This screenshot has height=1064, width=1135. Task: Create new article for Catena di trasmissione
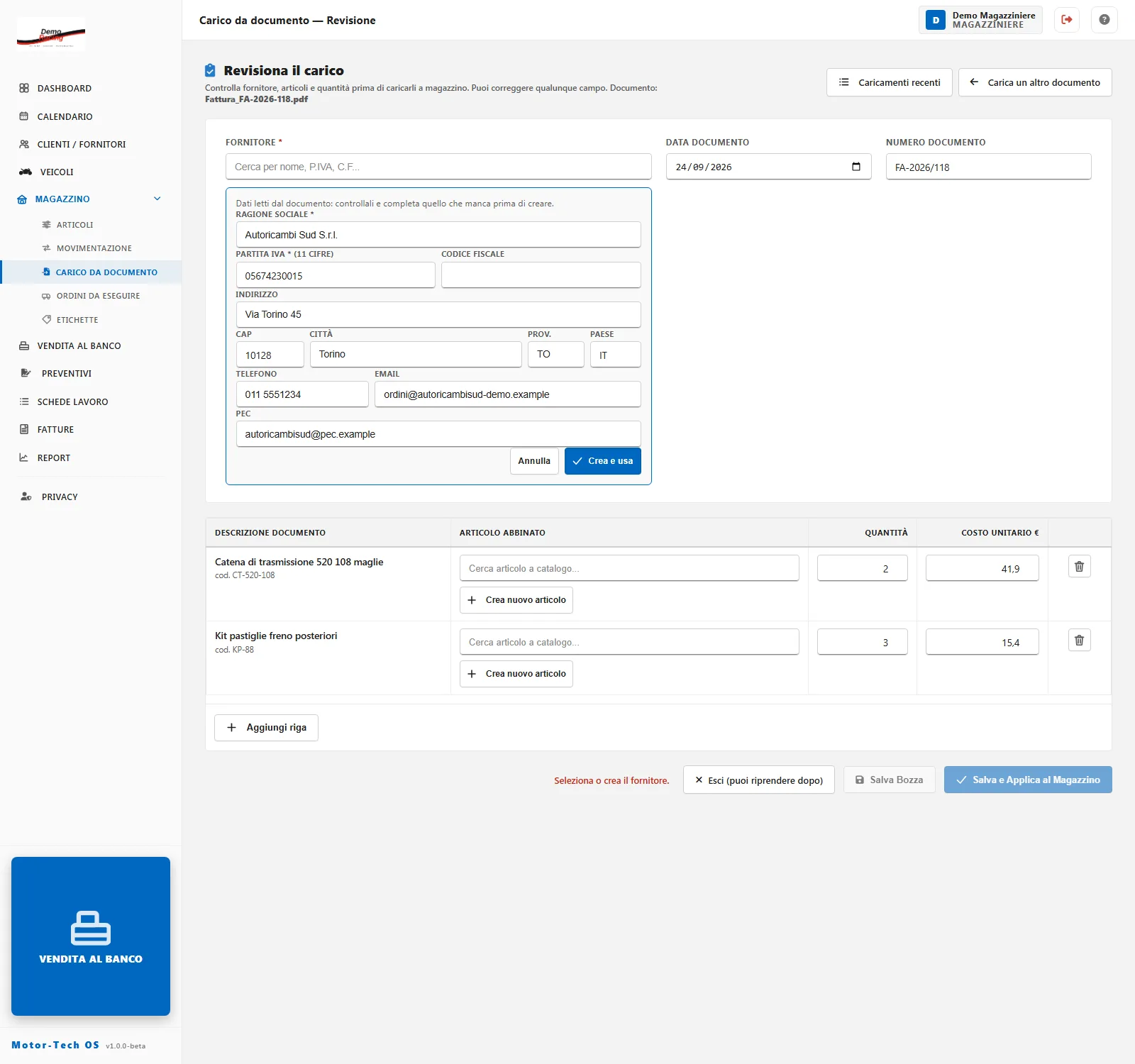tap(516, 600)
